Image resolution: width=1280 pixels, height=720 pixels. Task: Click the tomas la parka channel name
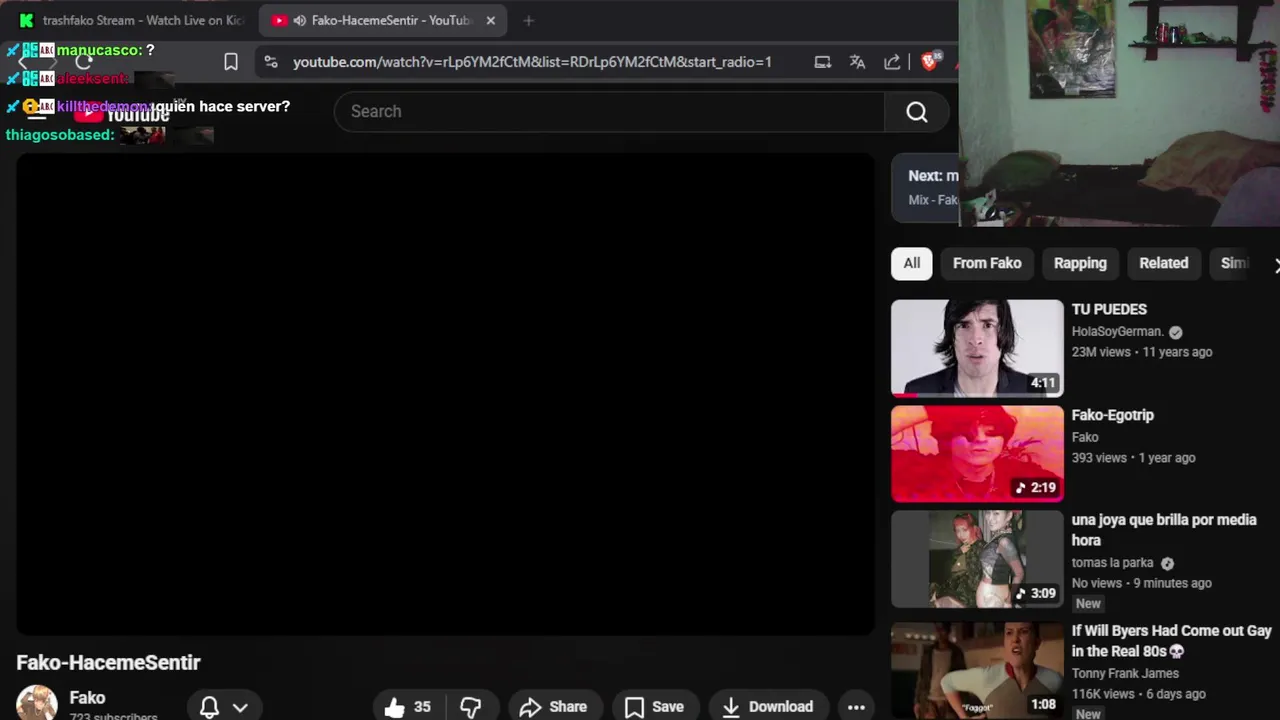pos(1113,563)
